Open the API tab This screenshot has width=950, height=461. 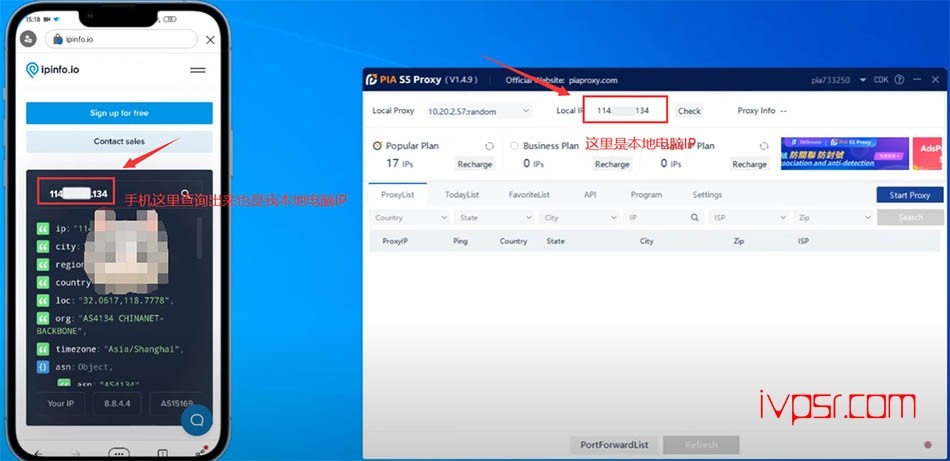(590, 195)
